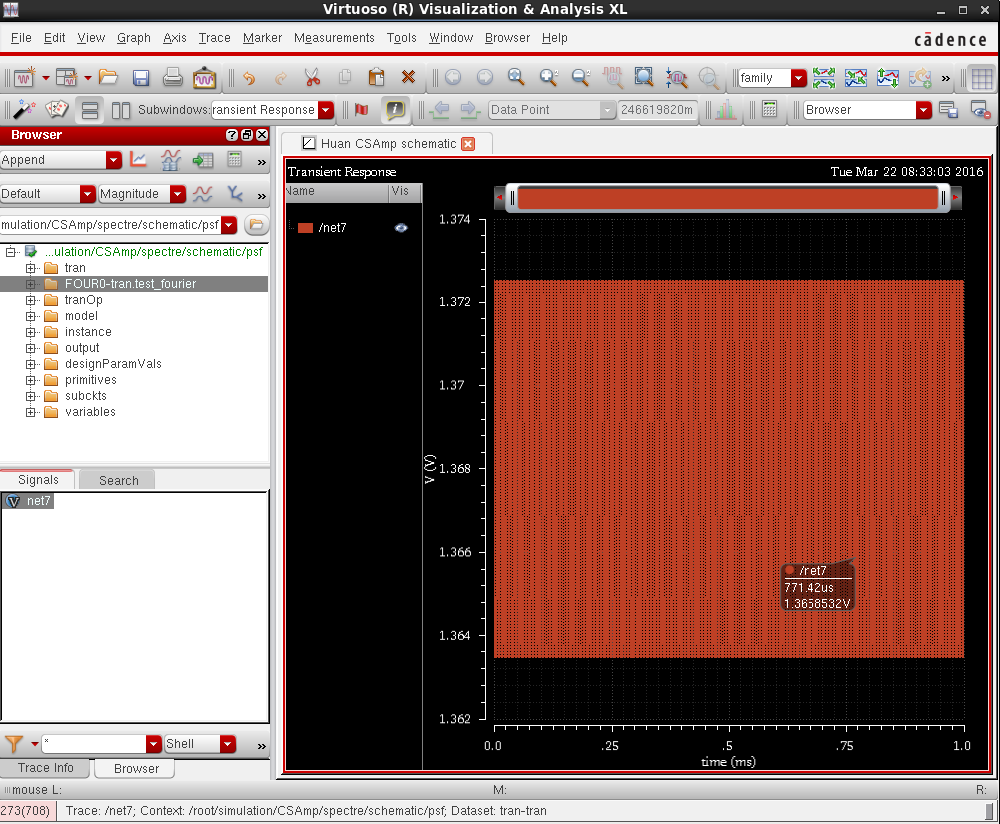Open the calculator icon in main toolbar
The image size is (1000, 824).
(x=769, y=110)
